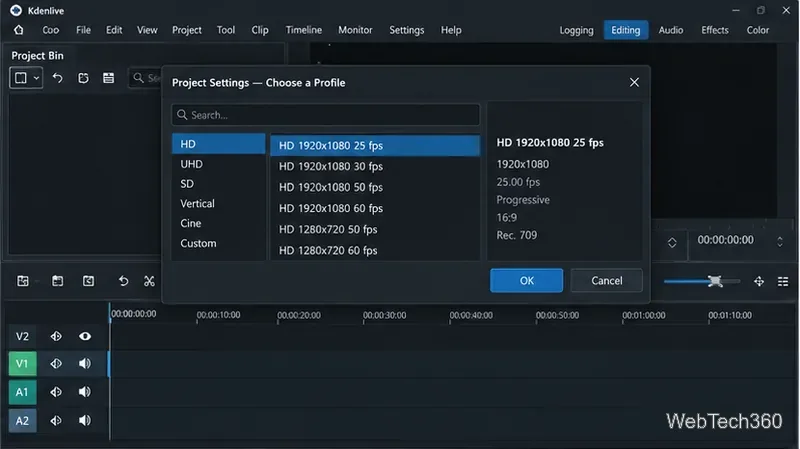Open the Timeline menu
This screenshot has height=449, width=800.
click(x=304, y=30)
